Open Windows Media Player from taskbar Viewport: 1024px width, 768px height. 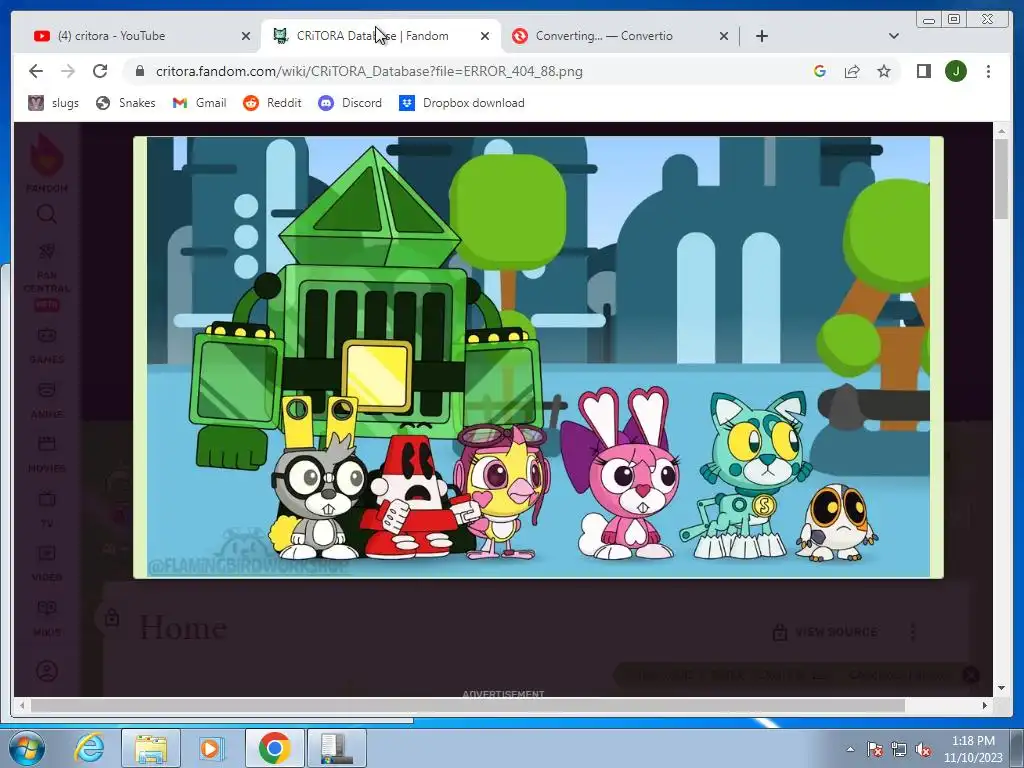coord(210,748)
